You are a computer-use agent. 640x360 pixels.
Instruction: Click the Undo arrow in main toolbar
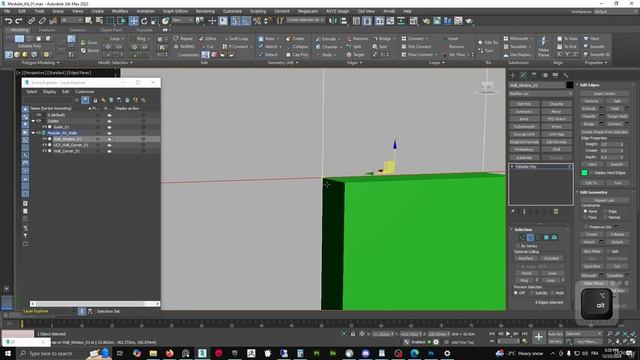tap(8, 21)
